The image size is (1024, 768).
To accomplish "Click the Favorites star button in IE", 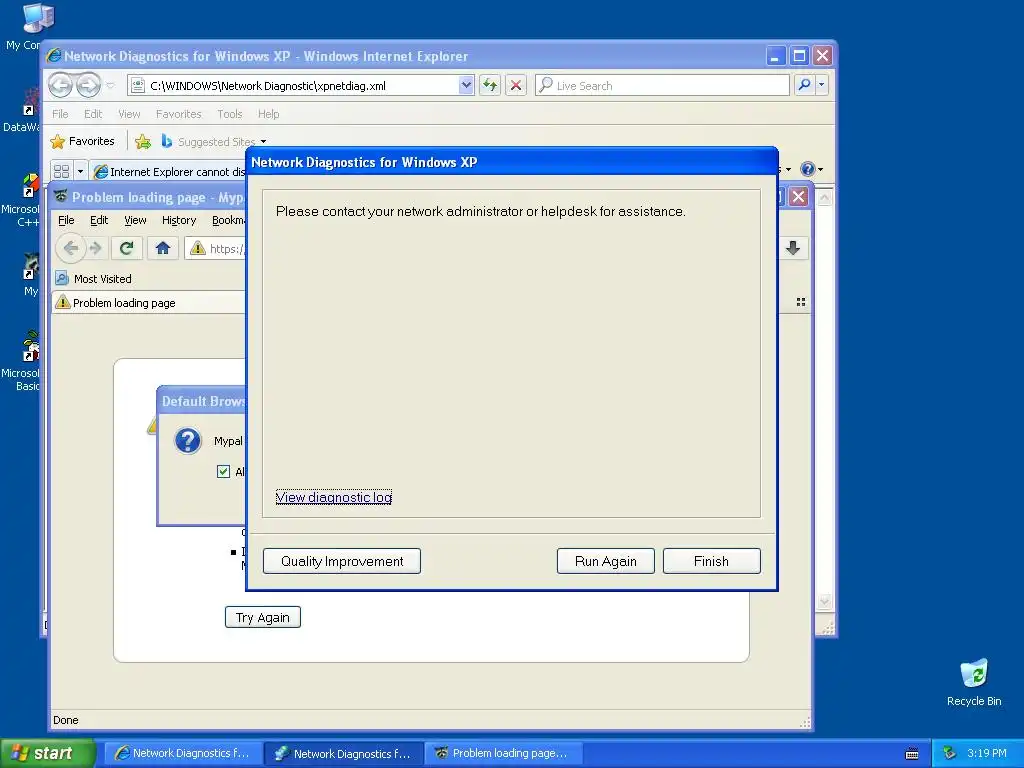I will pyautogui.click(x=82, y=141).
